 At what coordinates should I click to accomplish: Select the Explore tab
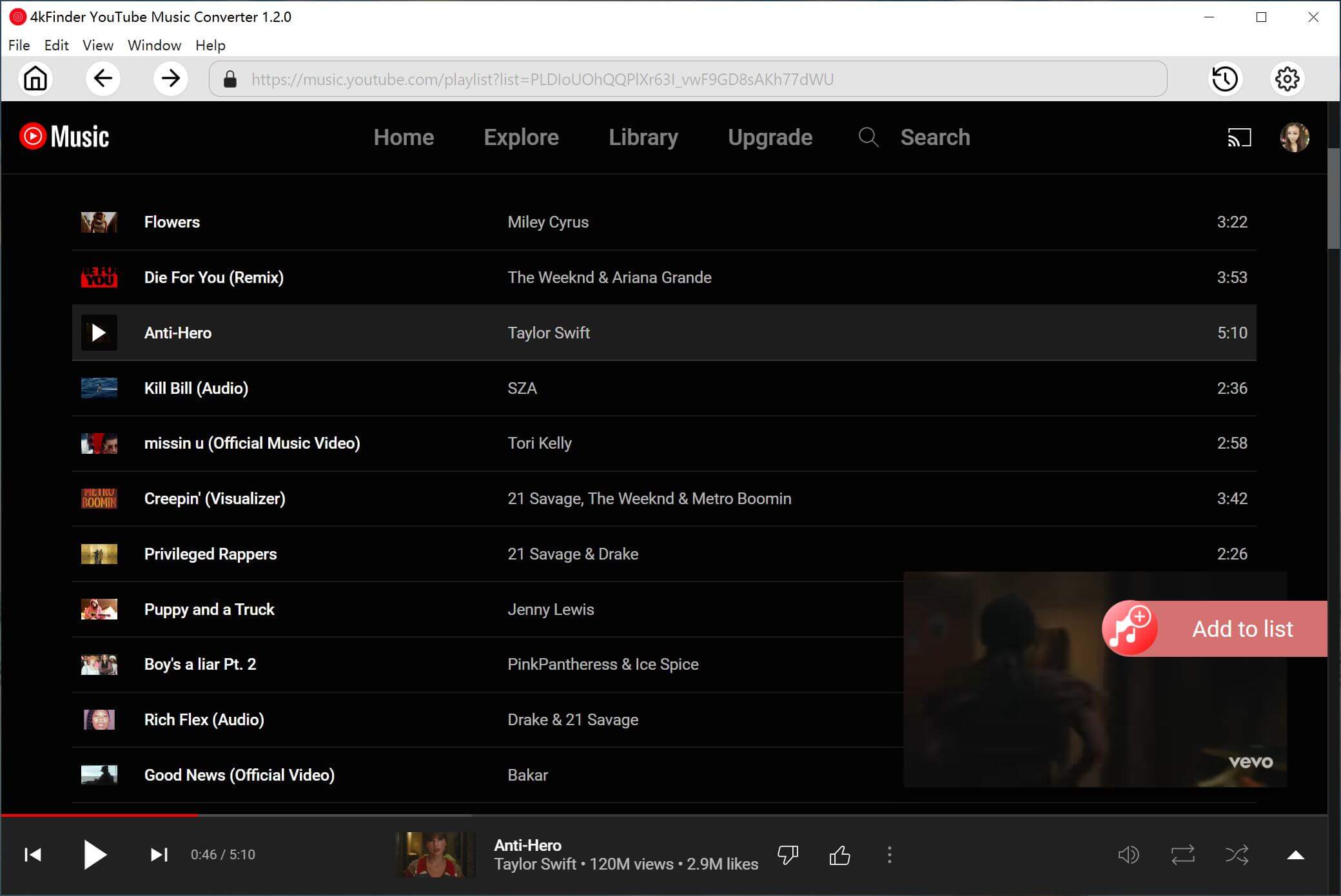pyautogui.click(x=521, y=137)
